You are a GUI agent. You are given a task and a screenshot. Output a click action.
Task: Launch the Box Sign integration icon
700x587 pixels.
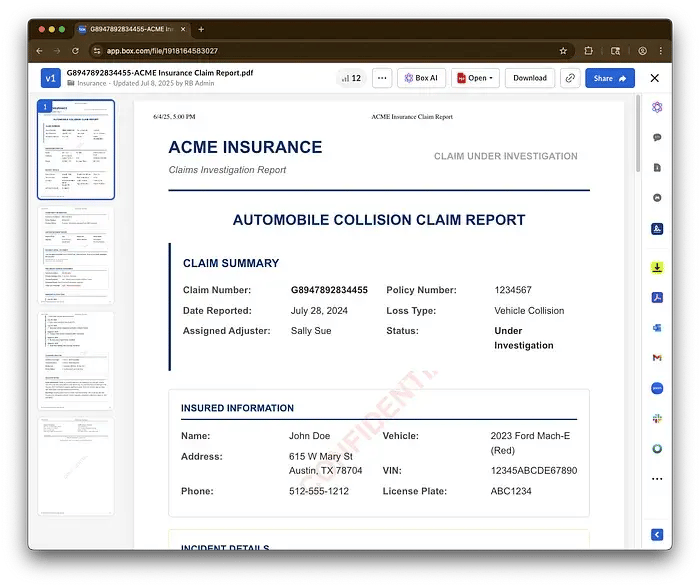[657, 229]
